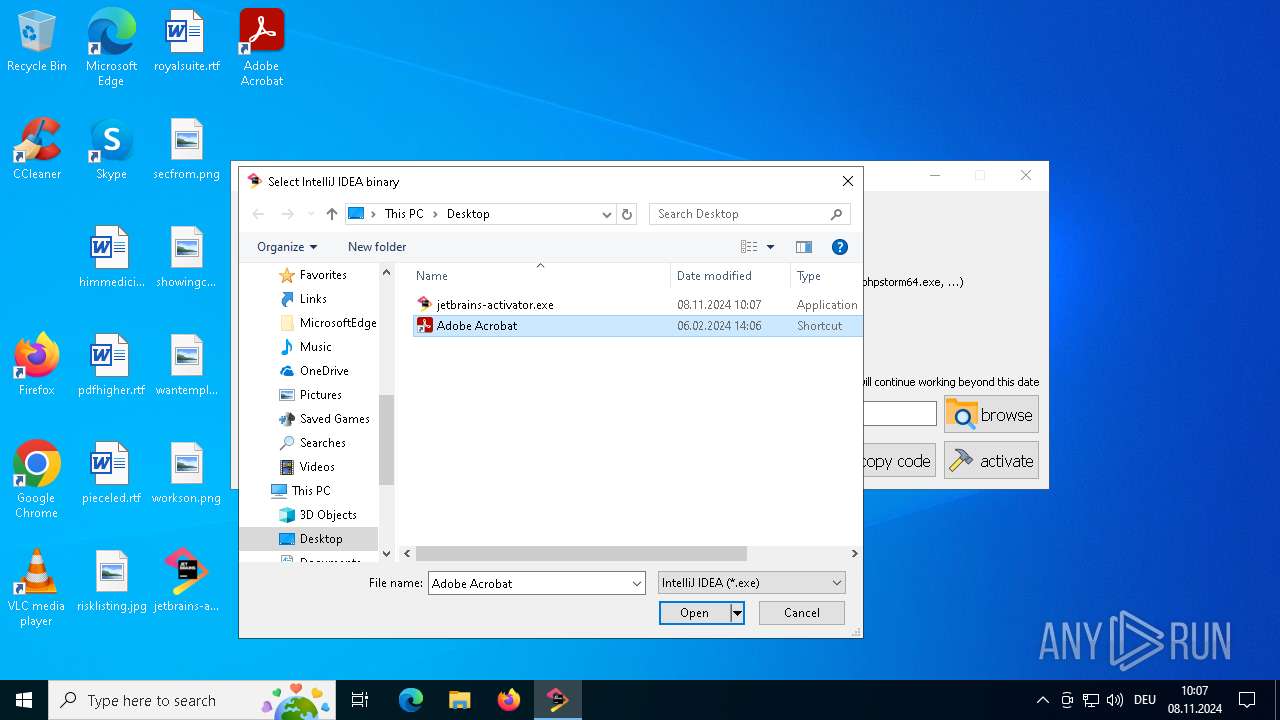Open the Recycle Bin desktop icon

click(x=37, y=42)
